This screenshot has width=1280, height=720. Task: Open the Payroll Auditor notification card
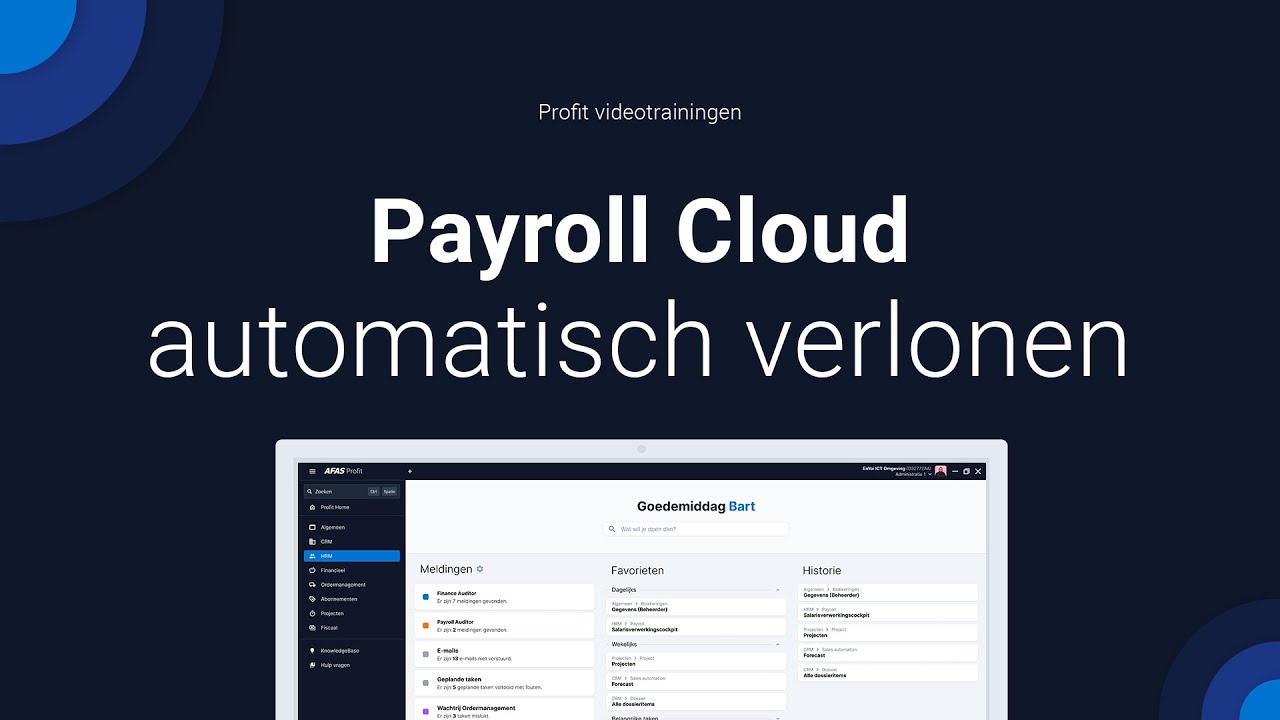click(x=504, y=626)
